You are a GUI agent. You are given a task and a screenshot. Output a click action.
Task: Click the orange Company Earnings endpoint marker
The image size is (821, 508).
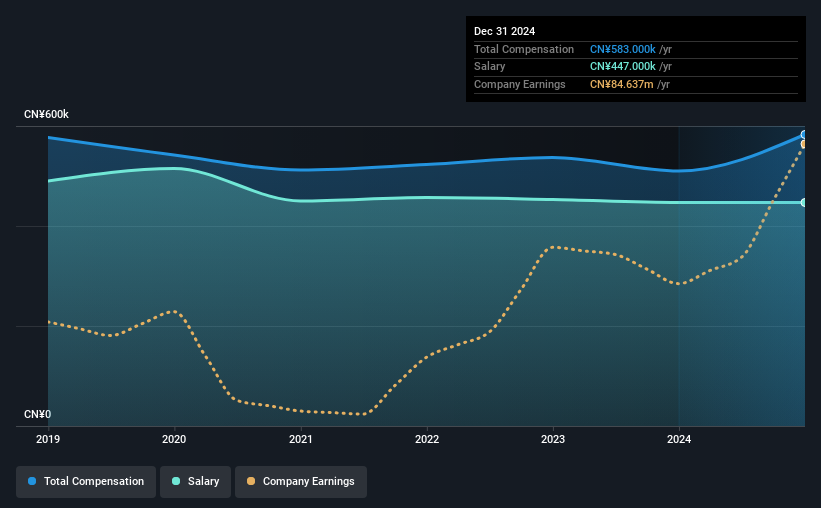(803, 144)
